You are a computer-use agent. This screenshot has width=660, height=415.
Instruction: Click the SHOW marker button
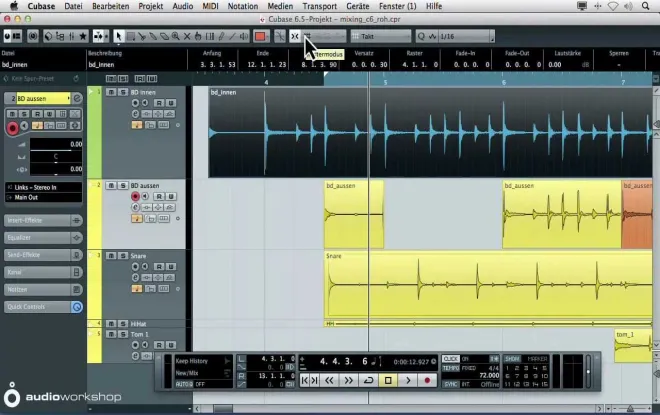pyautogui.click(x=512, y=359)
